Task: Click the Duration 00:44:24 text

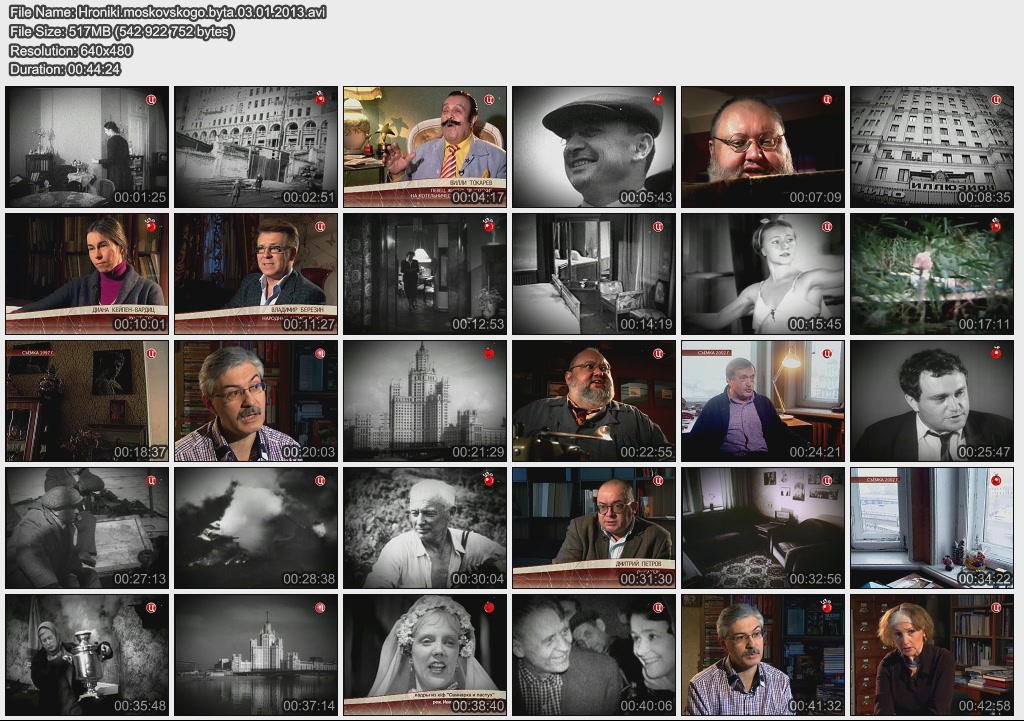Action: [65, 69]
